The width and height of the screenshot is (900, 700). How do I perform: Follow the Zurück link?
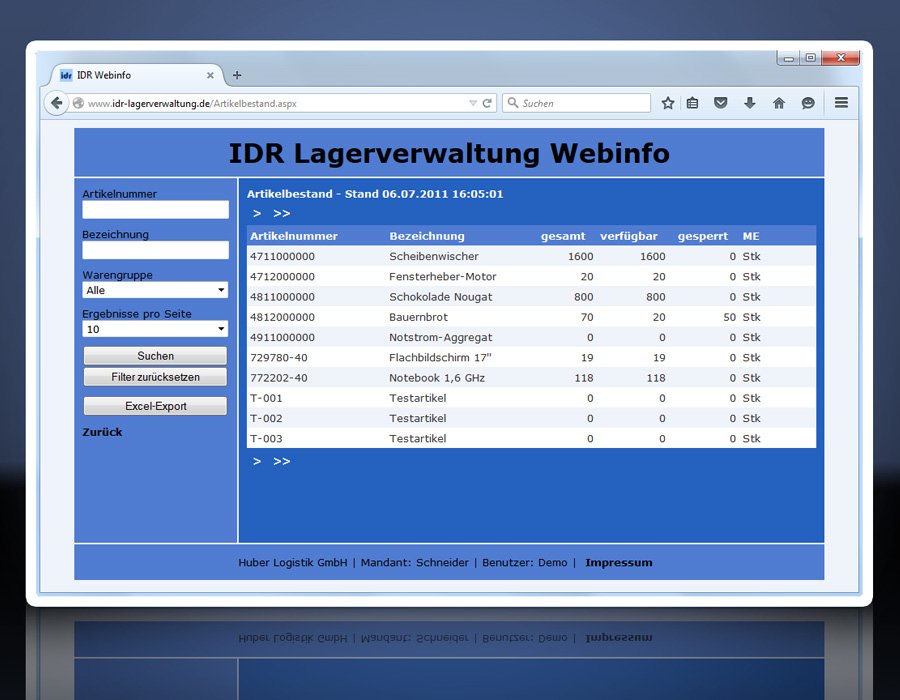[x=102, y=432]
